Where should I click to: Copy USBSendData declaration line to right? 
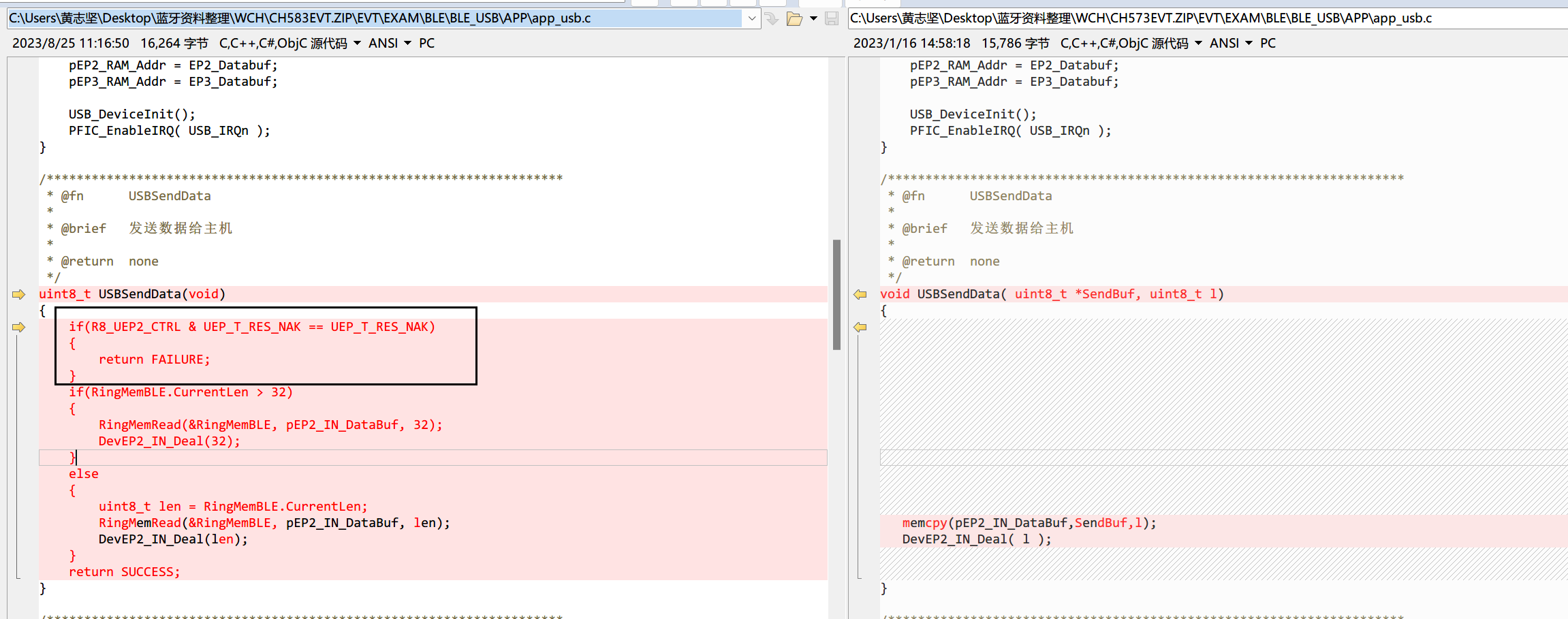(x=18, y=294)
